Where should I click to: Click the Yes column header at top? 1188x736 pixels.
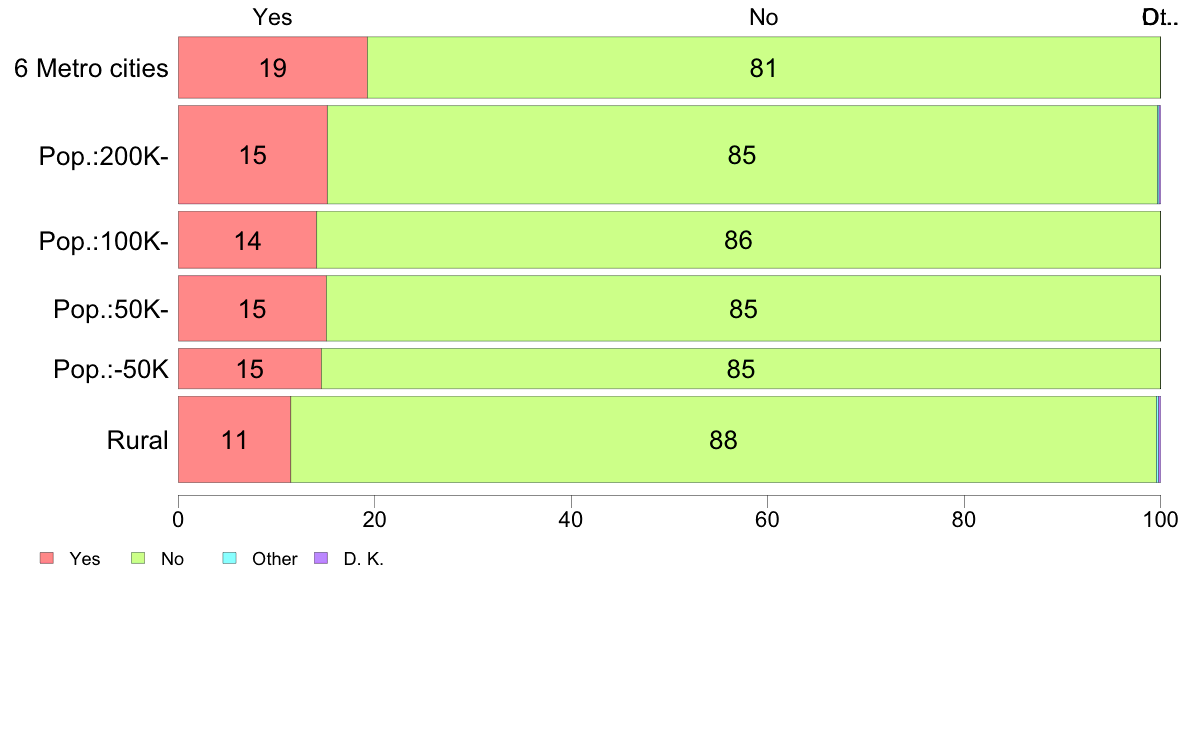(x=272, y=17)
